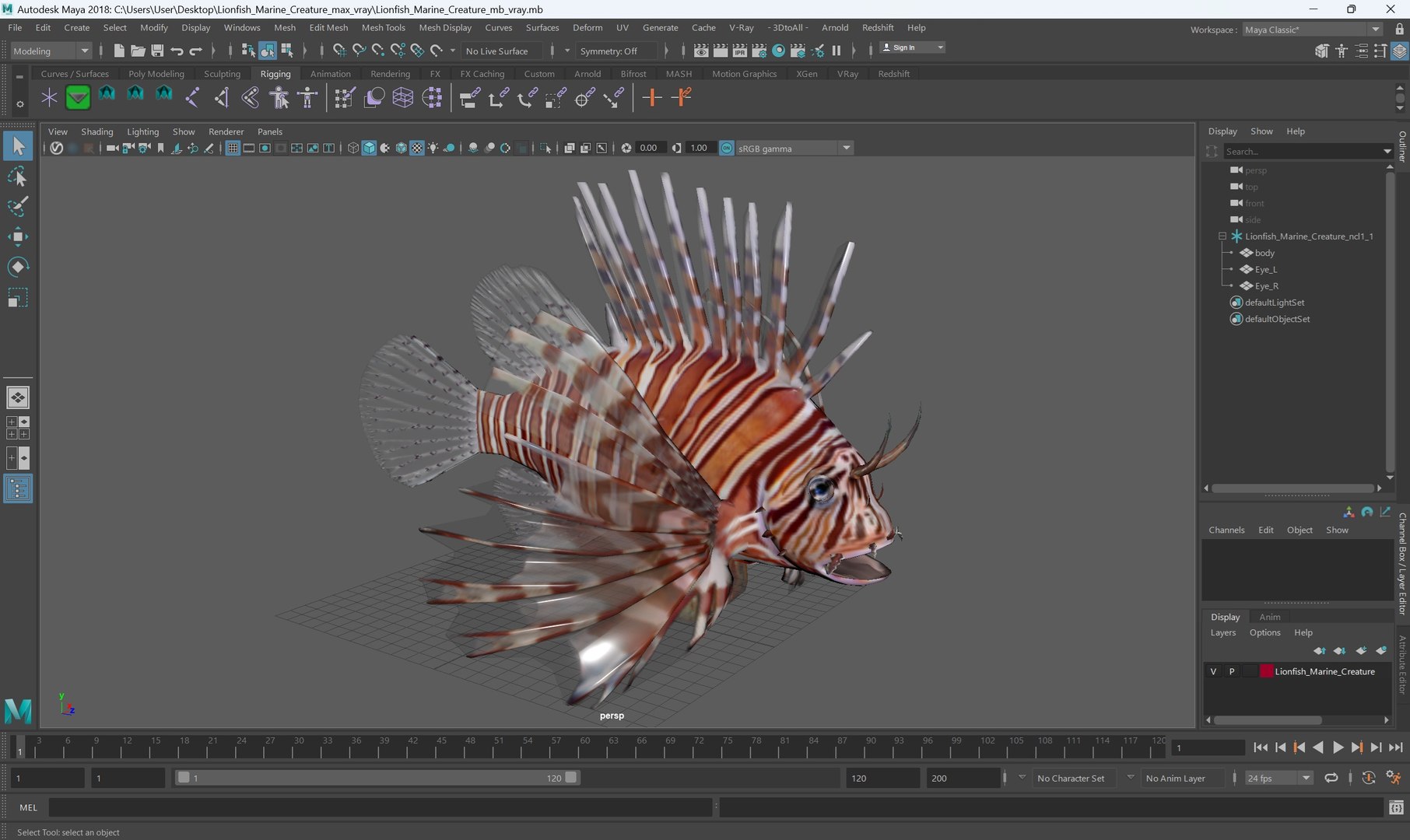
Task: Open the sRGB gamma view transform dropdown
Action: [794, 148]
